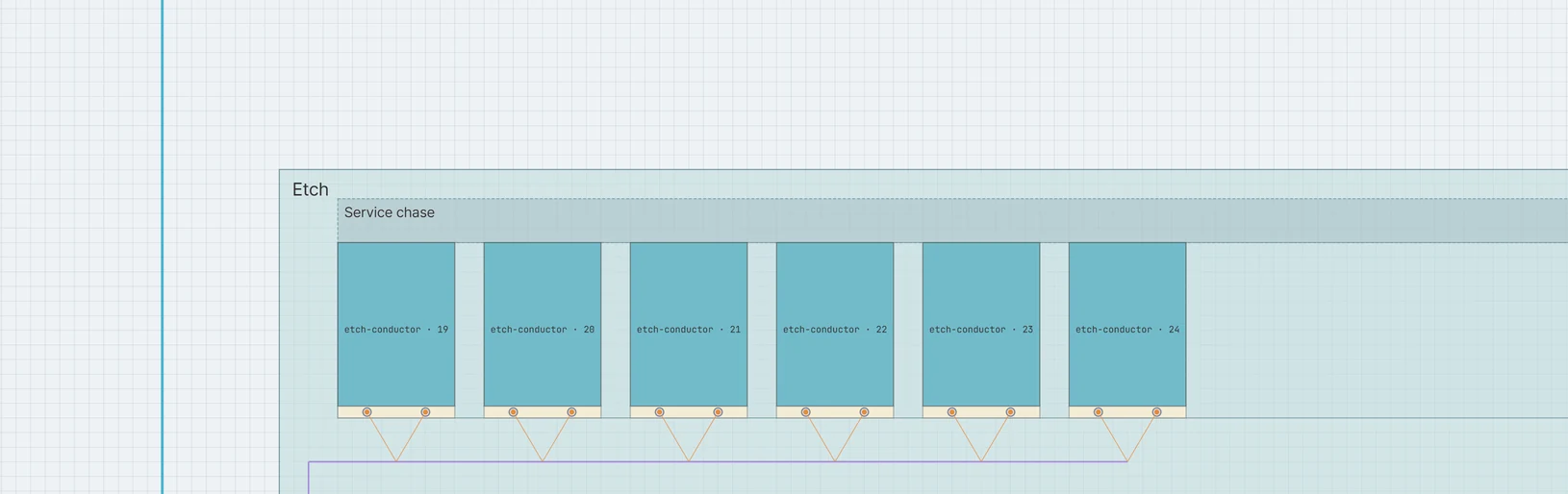Click left port circle under etch-conductor 21
This screenshot has width=1568, height=494.
[659, 412]
